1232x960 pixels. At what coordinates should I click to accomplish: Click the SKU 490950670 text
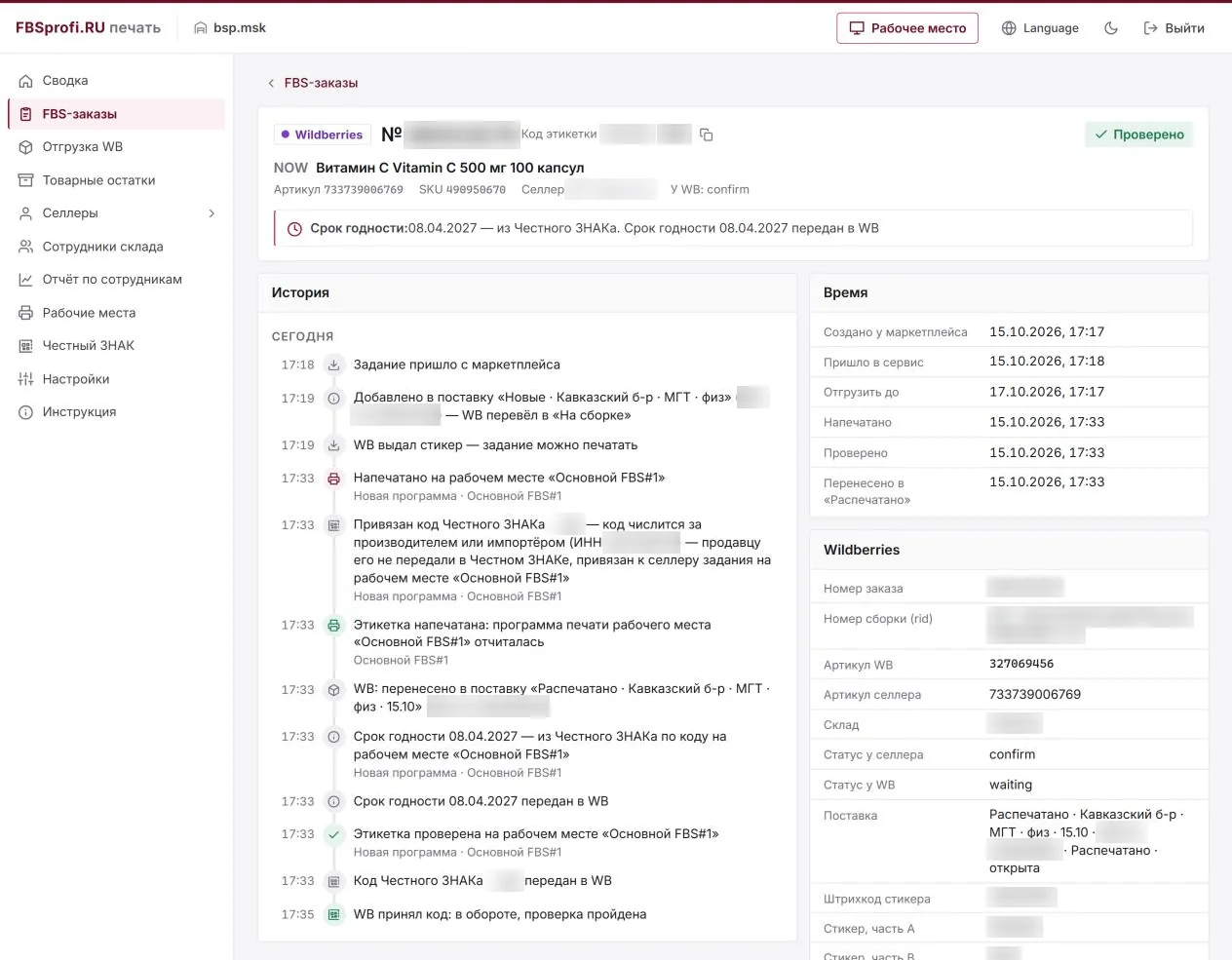pyautogui.click(x=462, y=190)
